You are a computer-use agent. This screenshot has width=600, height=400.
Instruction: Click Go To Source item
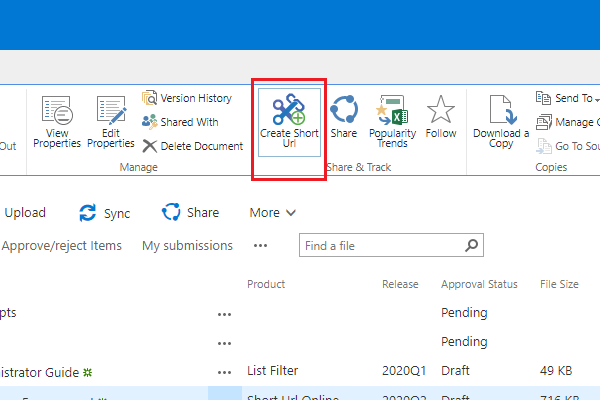568,146
